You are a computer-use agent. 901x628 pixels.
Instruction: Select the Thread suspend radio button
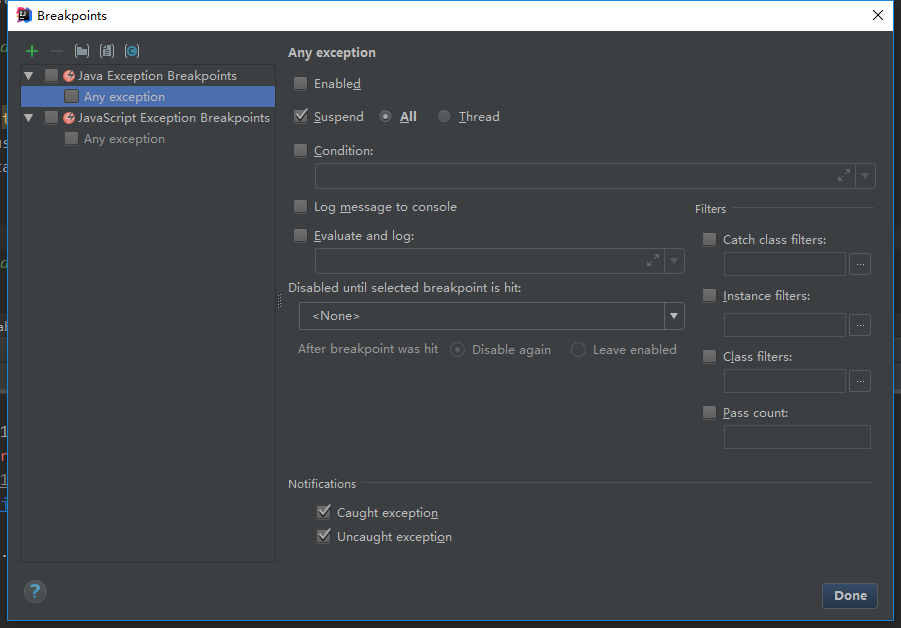point(445,117)
